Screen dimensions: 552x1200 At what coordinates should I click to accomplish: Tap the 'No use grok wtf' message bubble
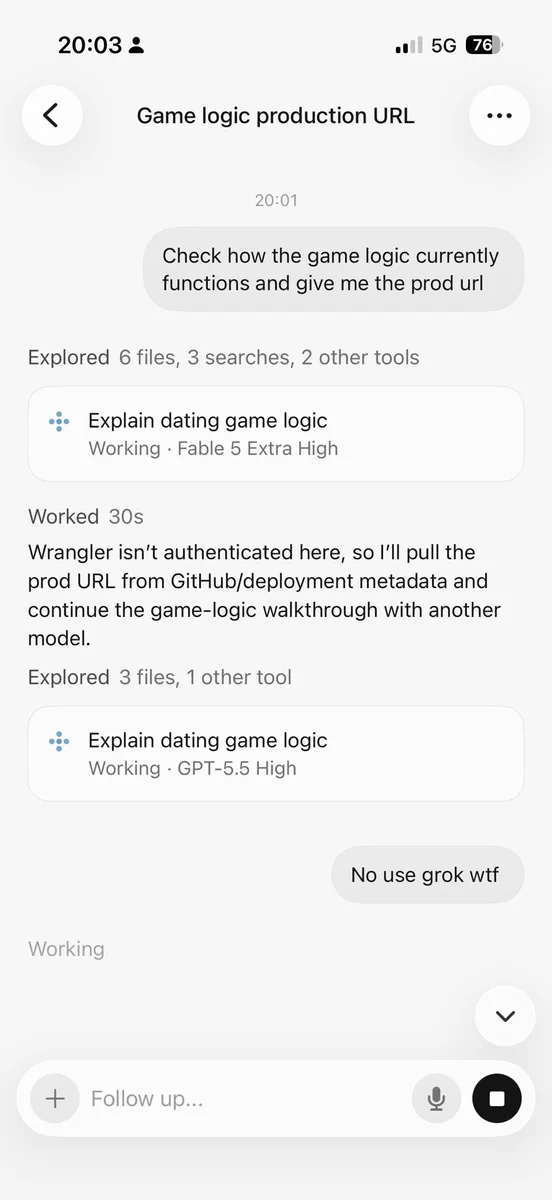click(x=427, y=875)
